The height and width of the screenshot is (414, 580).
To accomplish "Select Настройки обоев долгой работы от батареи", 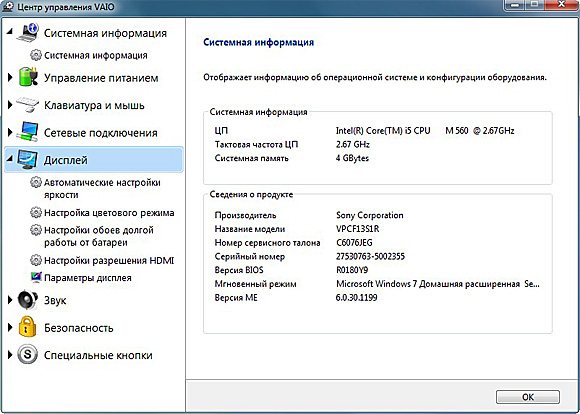I will click(99, 236).
